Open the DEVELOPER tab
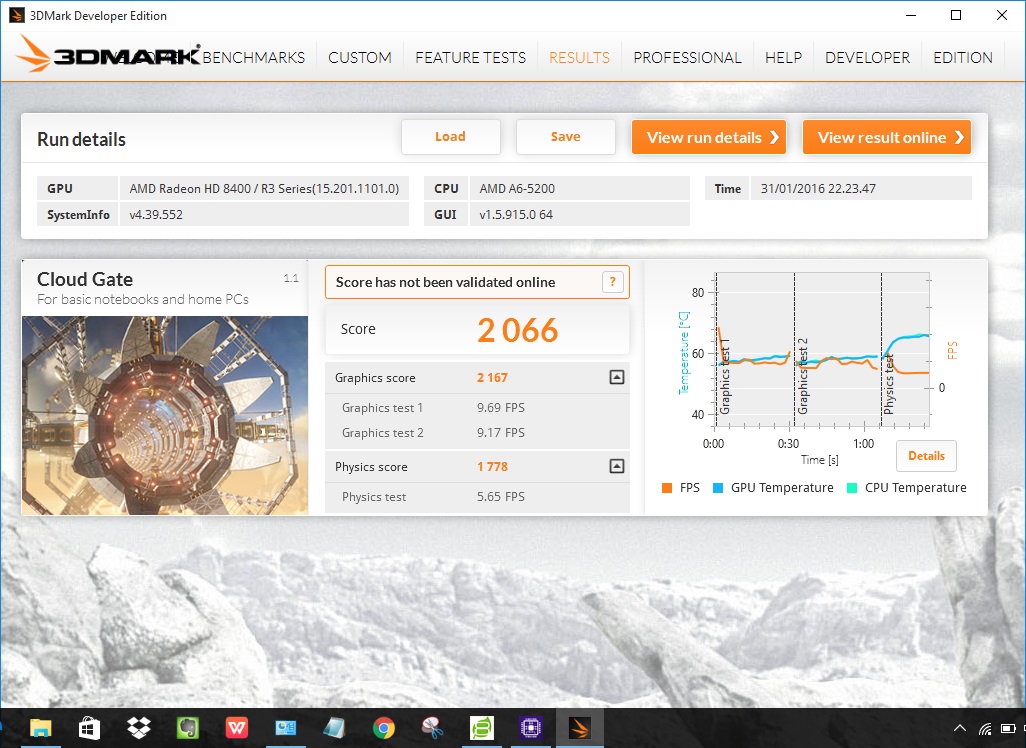Screen dimensions: 1026x748 pos(867,58)
